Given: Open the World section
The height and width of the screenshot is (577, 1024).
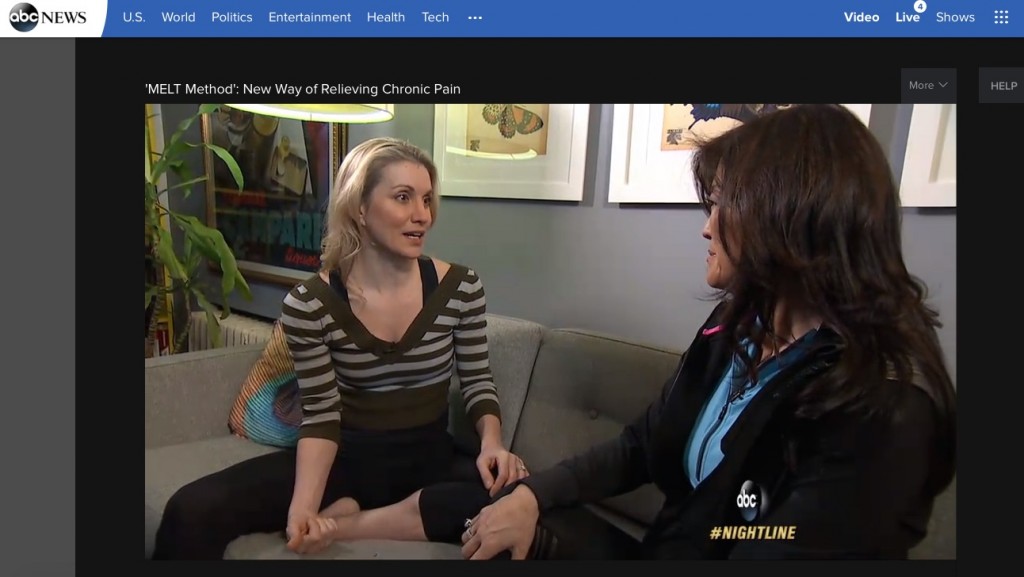Looking at the screenshot, I should 178,17.
